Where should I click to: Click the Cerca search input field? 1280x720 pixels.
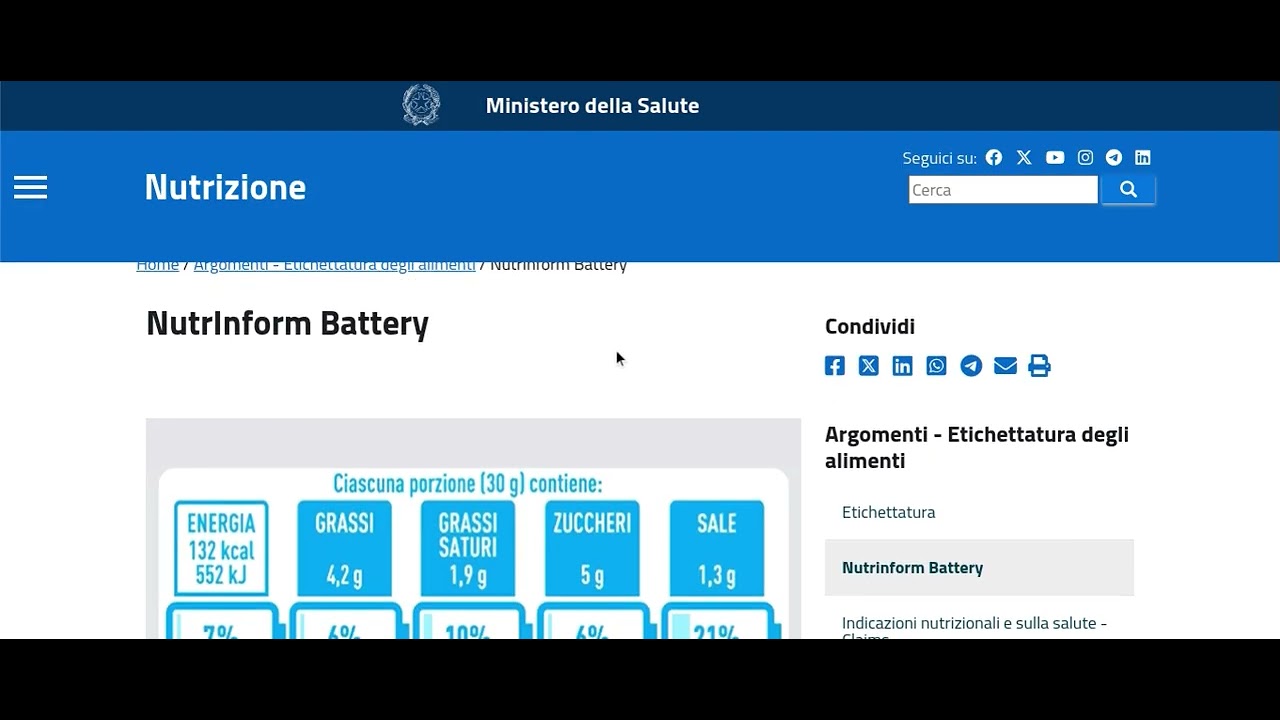(x=1003, y=190)
